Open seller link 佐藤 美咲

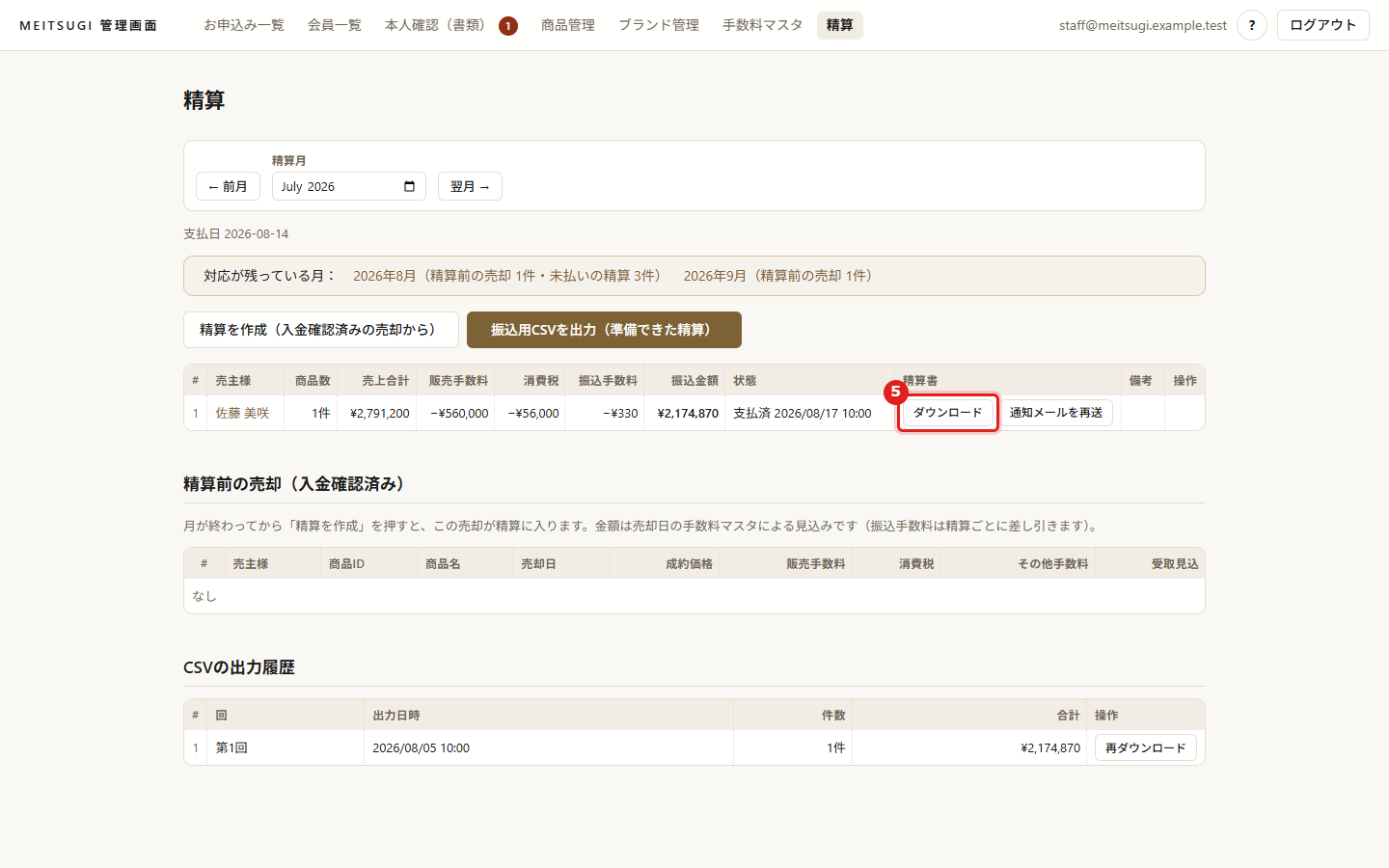point(242,413)
